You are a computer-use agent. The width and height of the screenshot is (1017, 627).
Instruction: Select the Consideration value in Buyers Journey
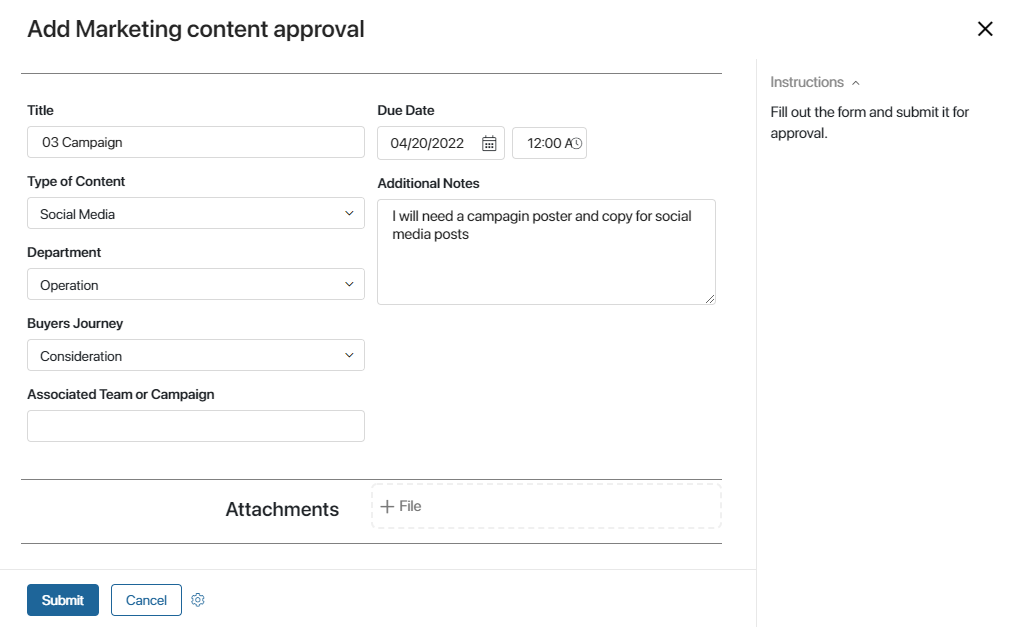(x=81, y=356)
